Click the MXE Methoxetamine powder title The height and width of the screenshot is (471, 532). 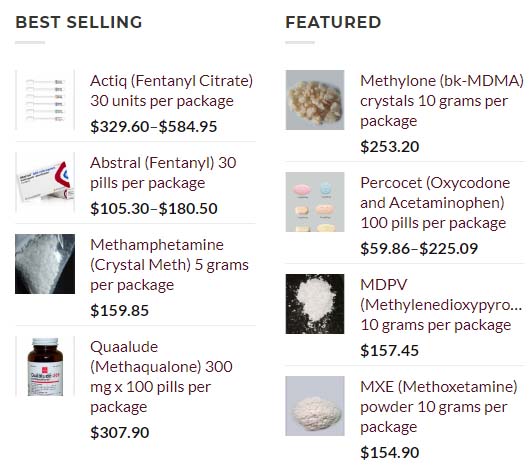pyautogui.click(x=439, y=407)
